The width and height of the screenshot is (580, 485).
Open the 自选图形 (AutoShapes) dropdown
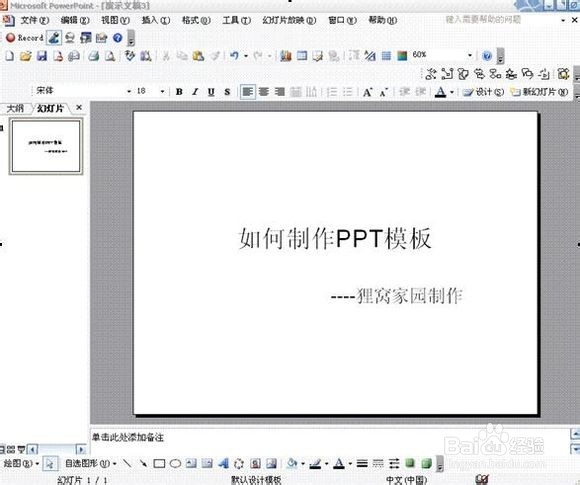coord(91,463)
